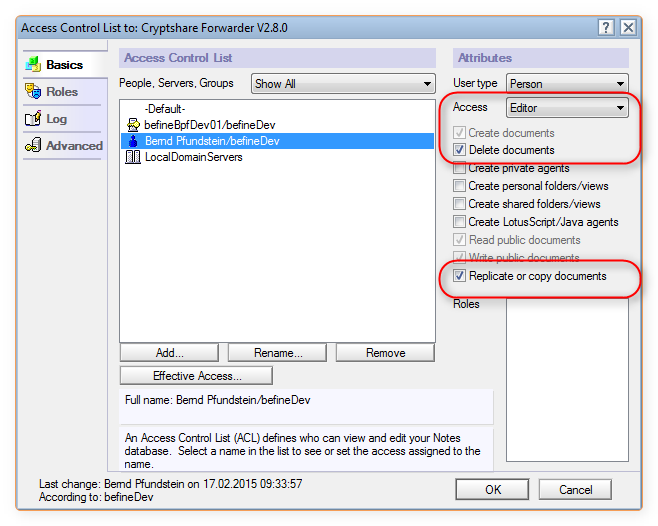Click the Cancel button
Viewport: 658px width, 526px height.
(x=575, y=489)
